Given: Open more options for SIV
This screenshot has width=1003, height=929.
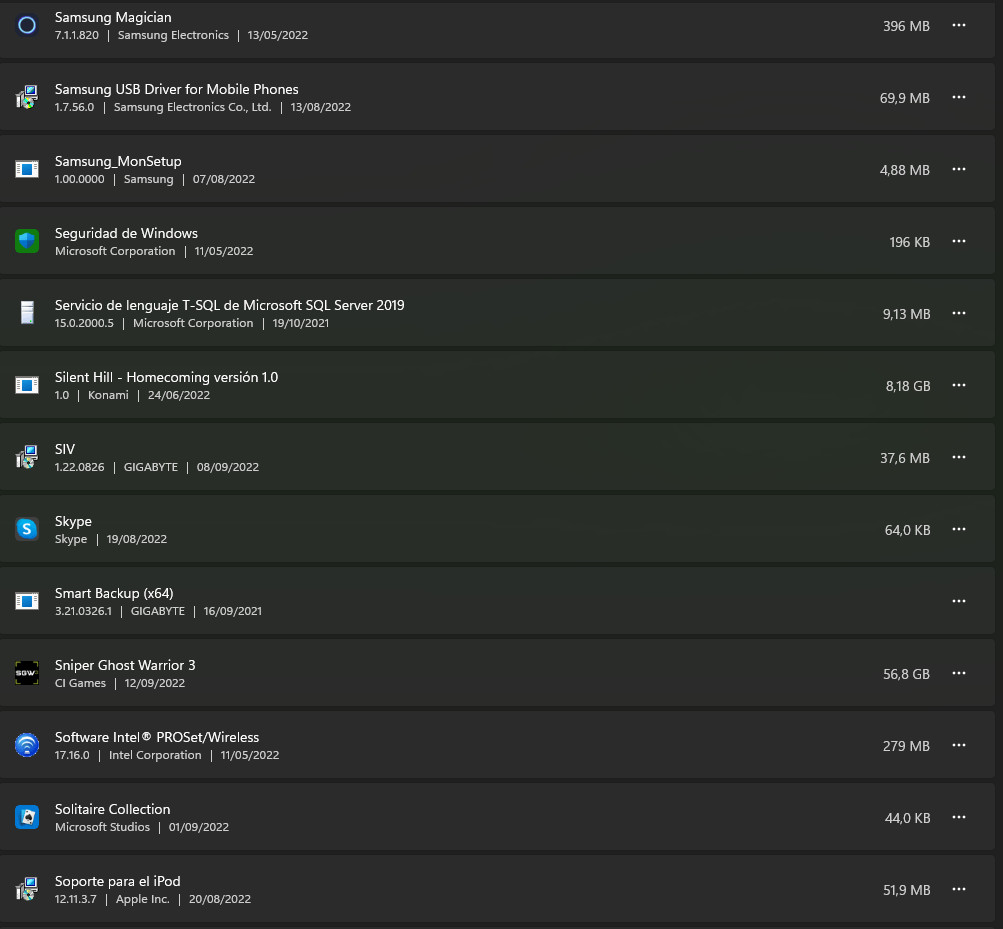Looking at the screenshot, I should click(959, 457).
